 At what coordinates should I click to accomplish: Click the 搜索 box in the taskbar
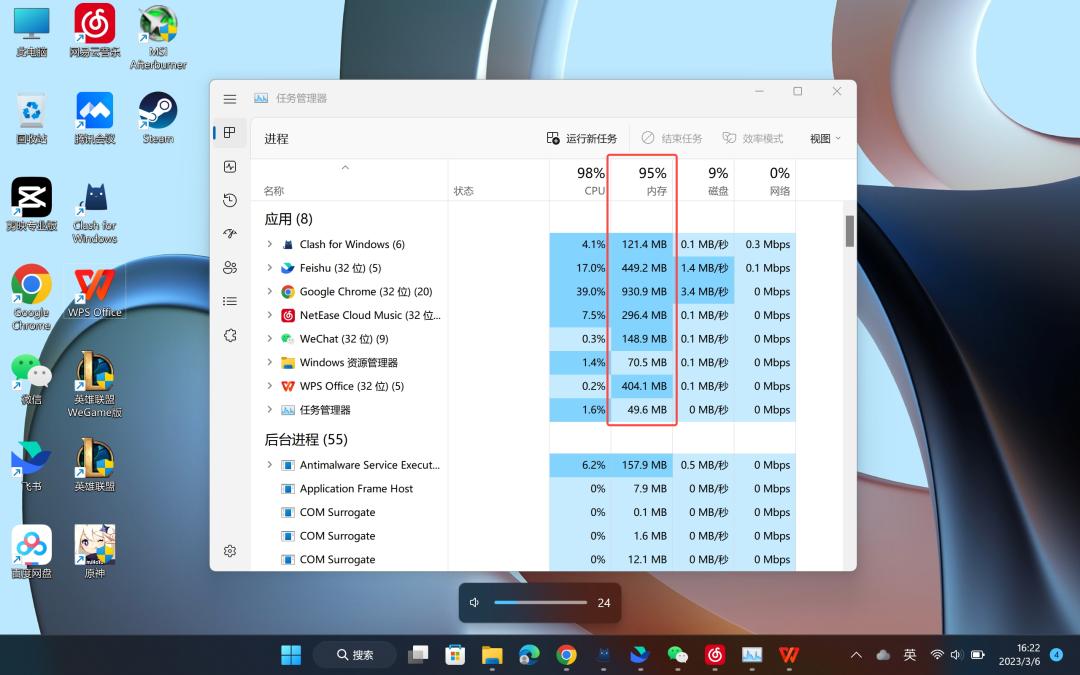coord(354,655)
